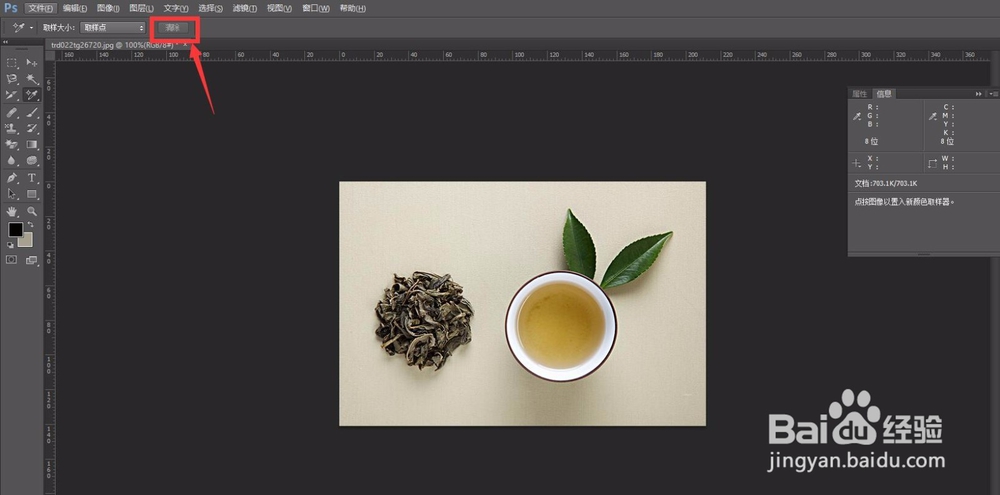Viewport: 1000px width, 495px height.
Task: Swap foreground and background colors
Action: pos(30,225)
